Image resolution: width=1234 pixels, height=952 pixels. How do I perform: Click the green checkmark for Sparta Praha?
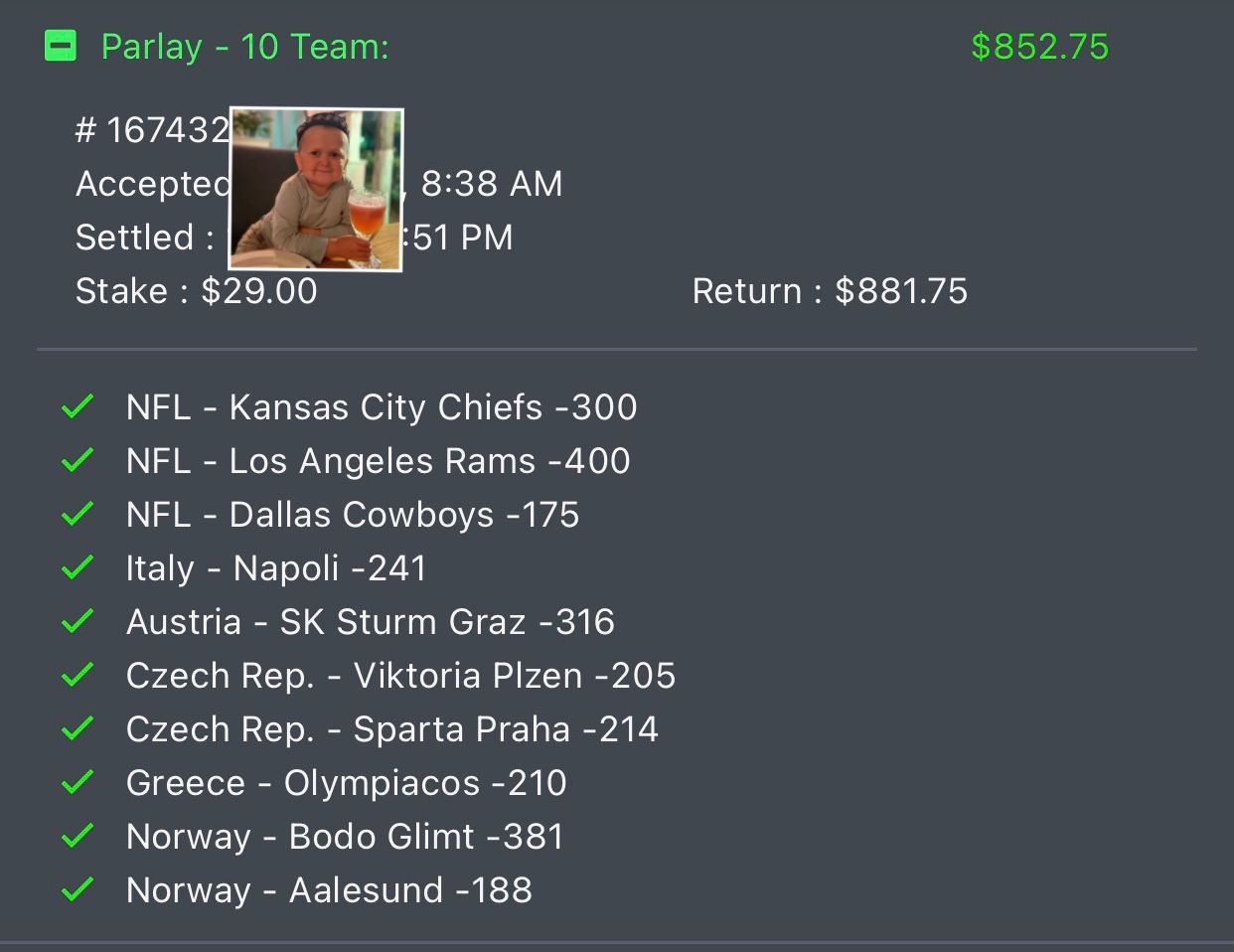[77, 728]
